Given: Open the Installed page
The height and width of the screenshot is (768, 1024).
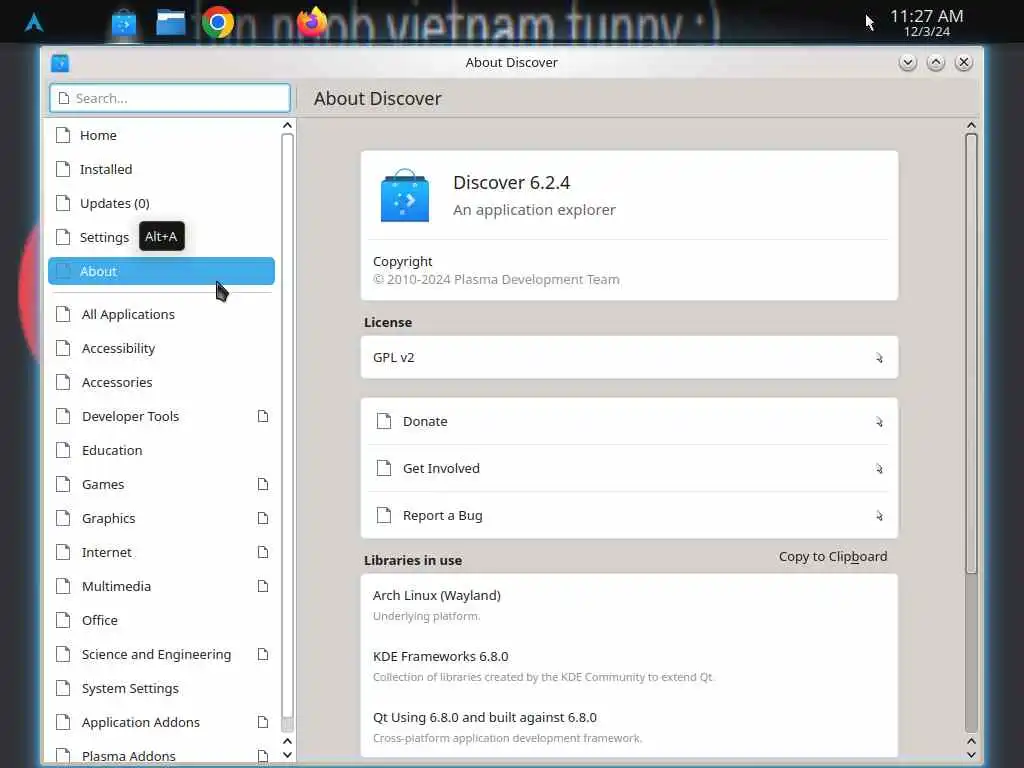Looking at the screenshot, I should coord(161,169).
